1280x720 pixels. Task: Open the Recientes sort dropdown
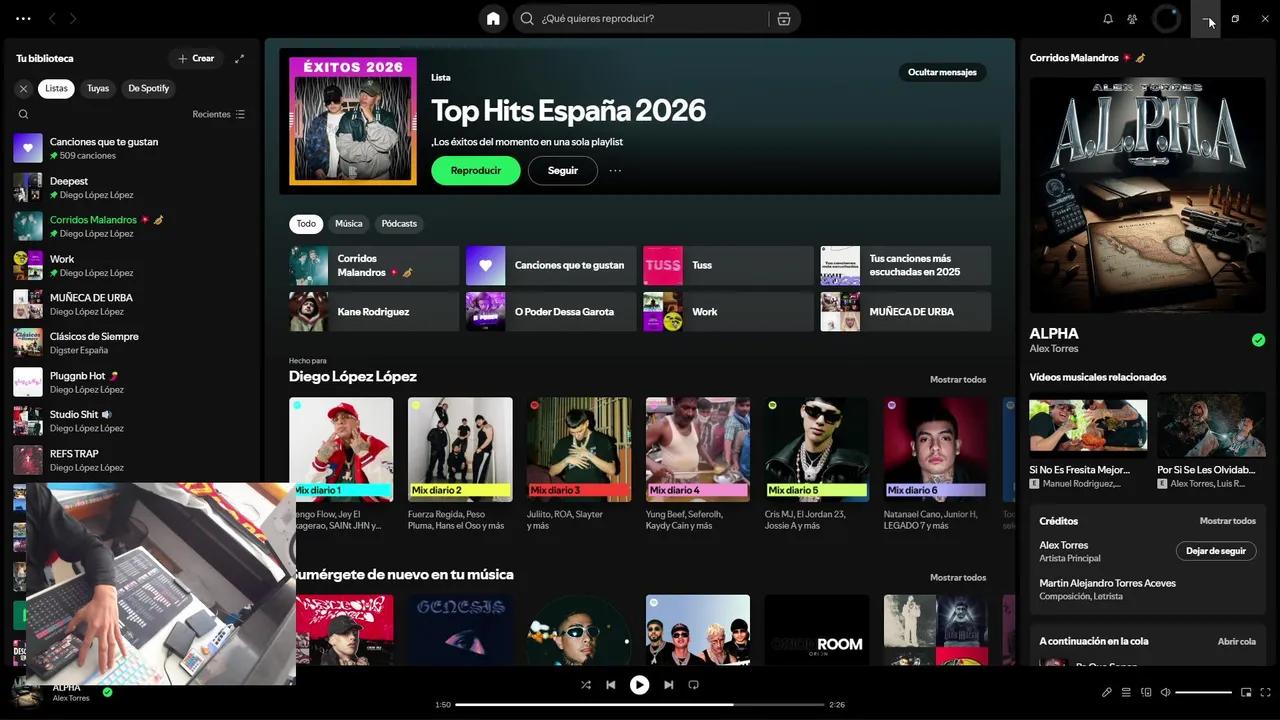(218, 114)
